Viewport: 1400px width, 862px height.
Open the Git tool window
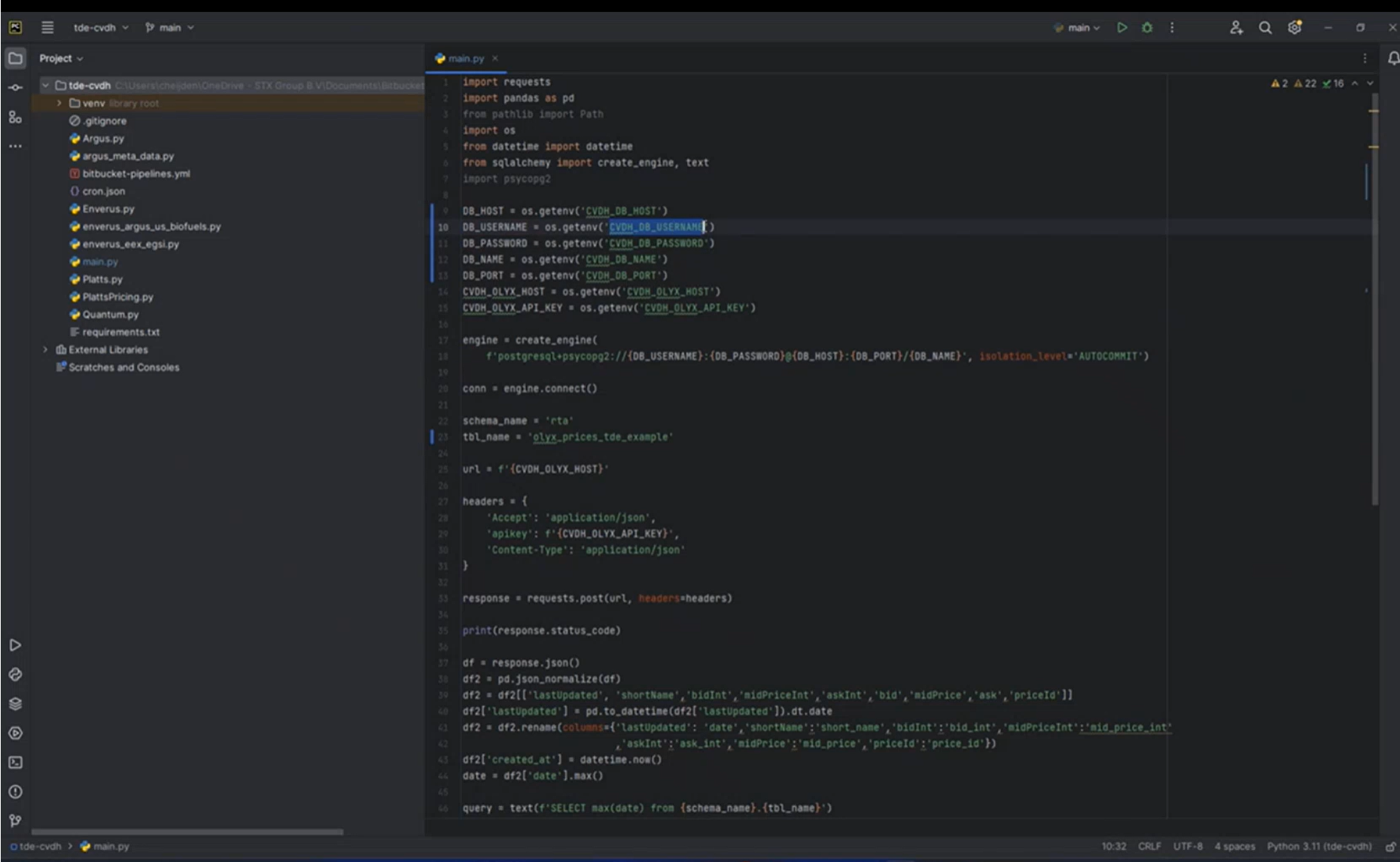[x=15, y=821]
